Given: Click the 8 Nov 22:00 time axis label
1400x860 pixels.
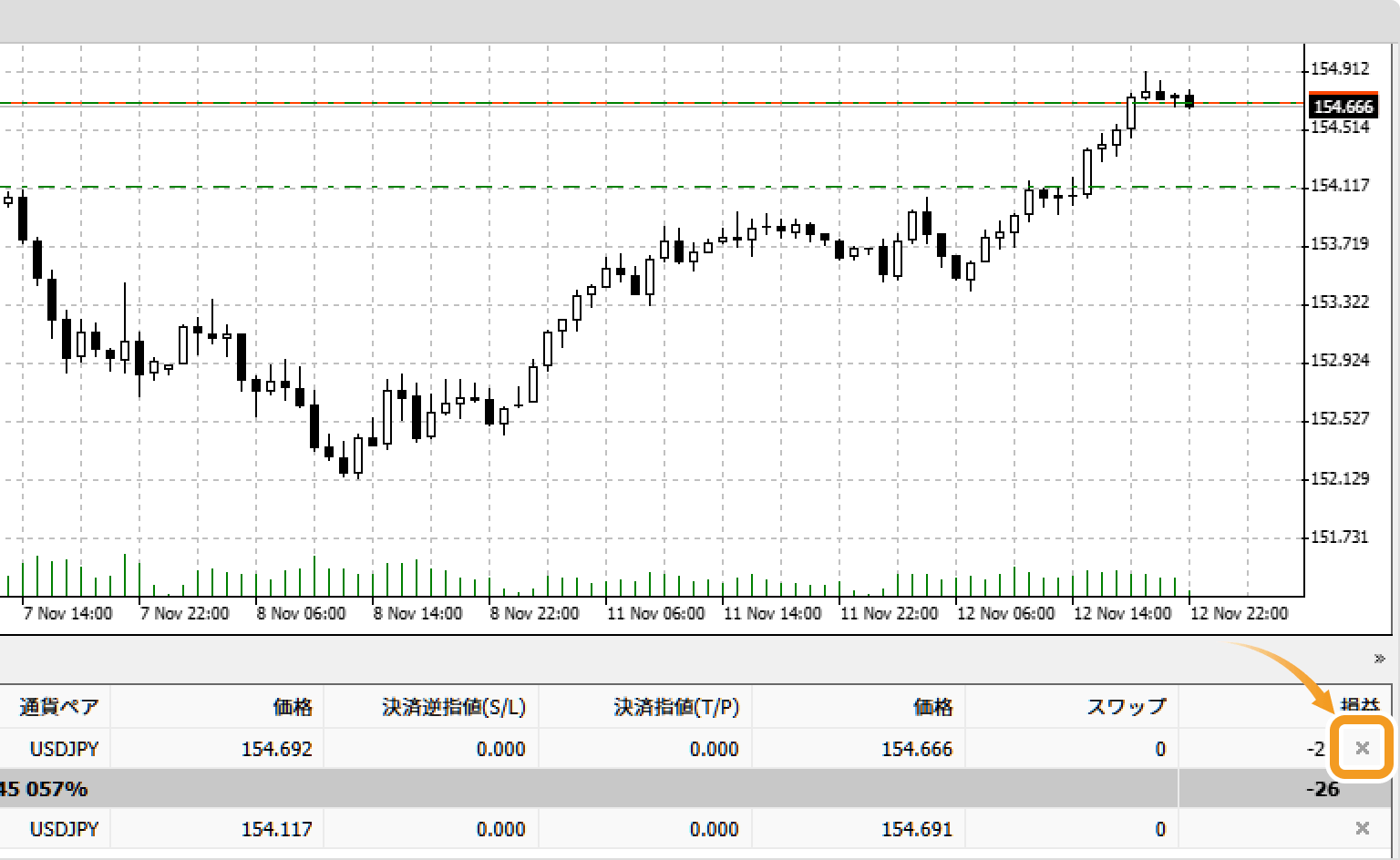Looking at the screenshot, I should [535, 614].
